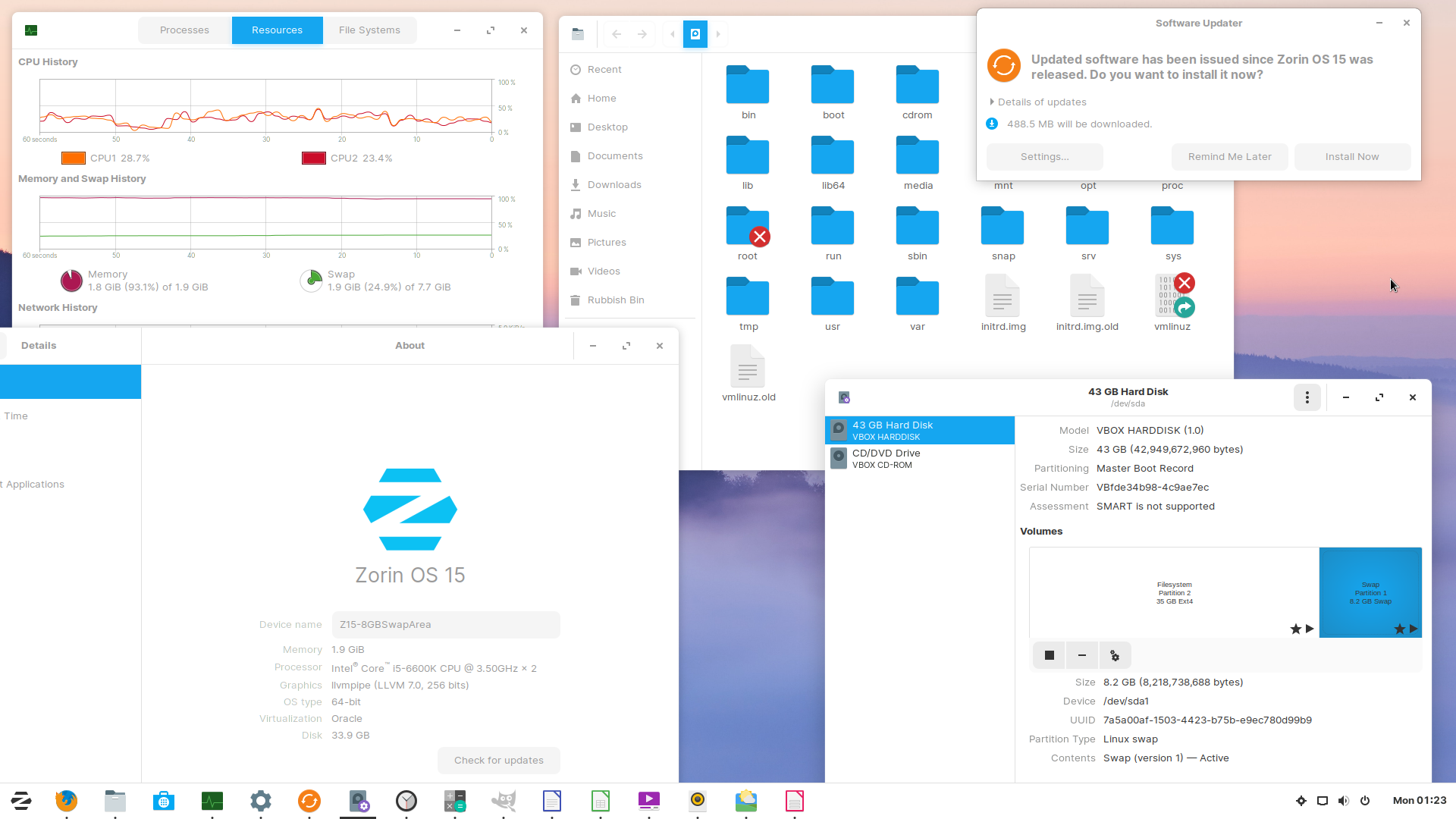Click the path bar right chevron in Files
1456x819 pixels.
[x=718, y=34]
